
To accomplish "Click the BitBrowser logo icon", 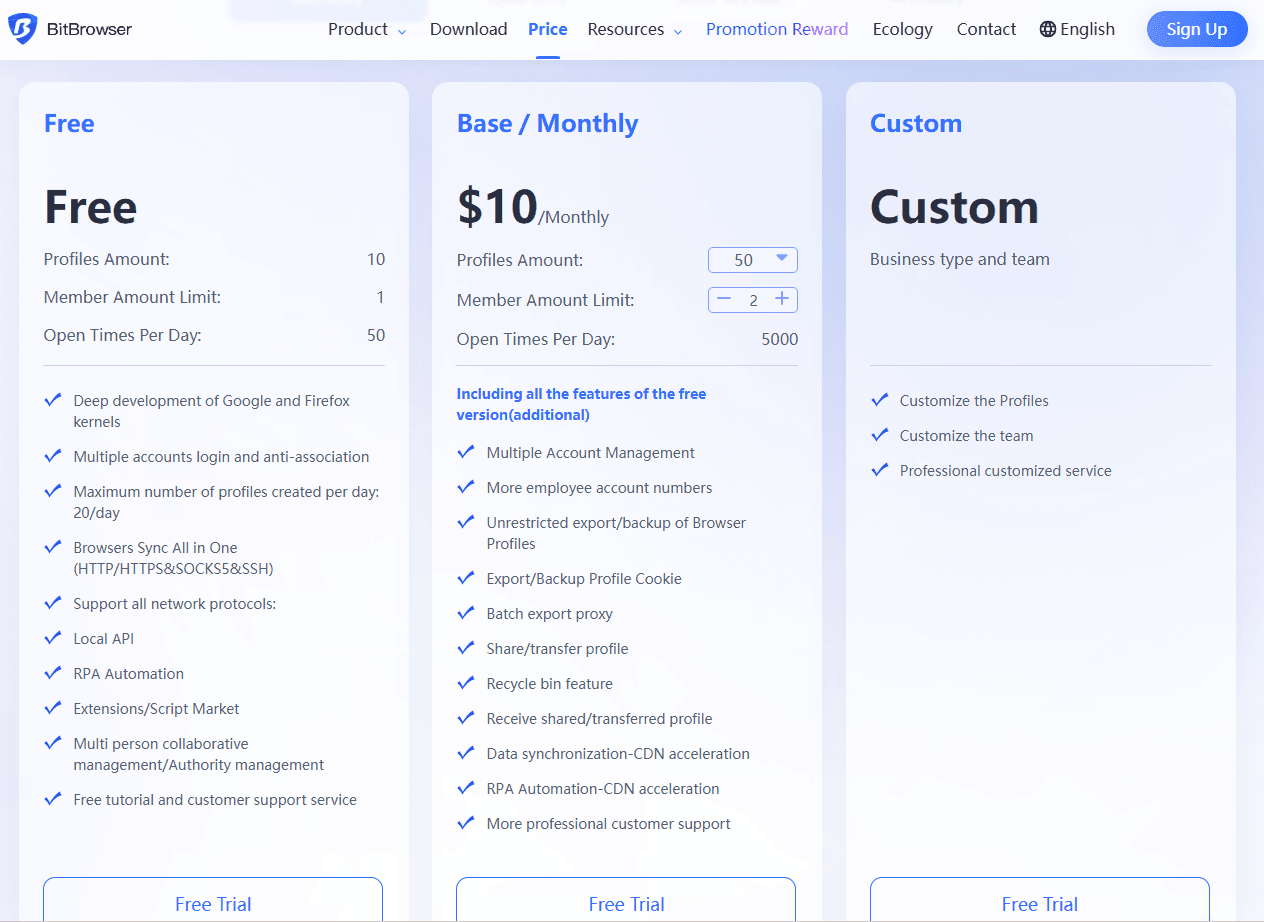I will (x=21, y=28).
